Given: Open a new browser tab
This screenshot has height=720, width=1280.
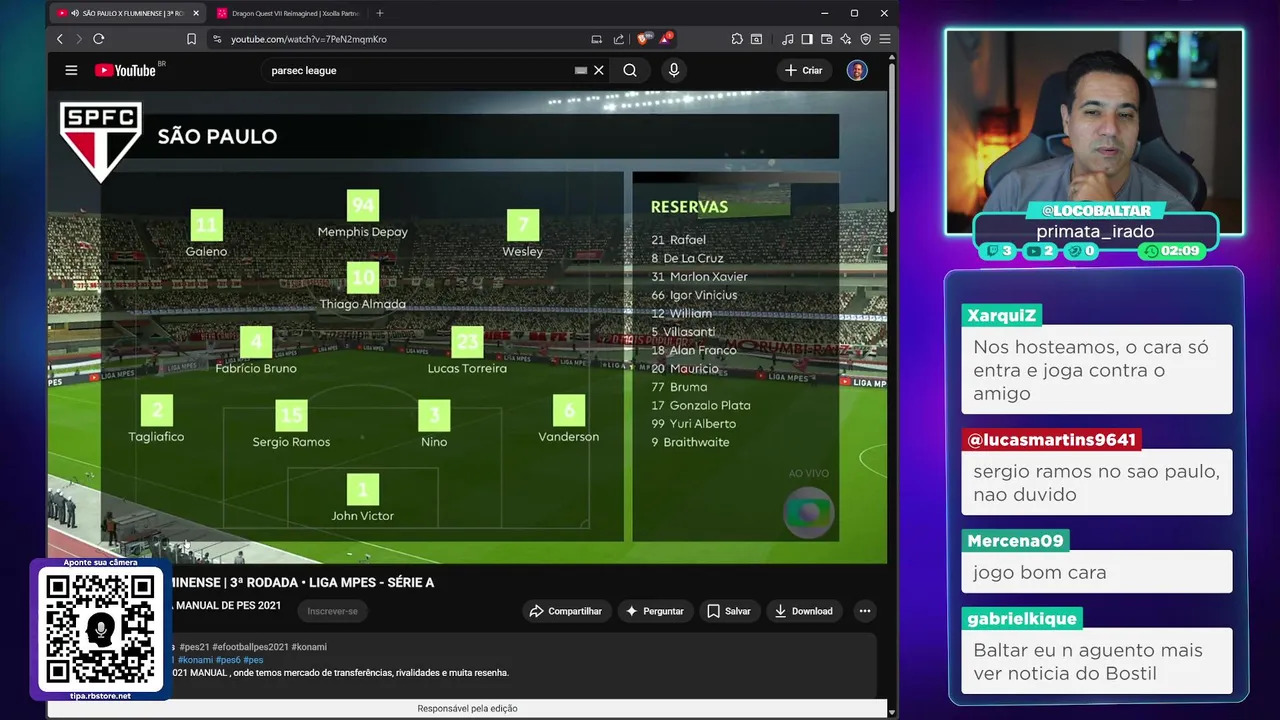Looking at the screenshot, I should (x=380, y=13).
